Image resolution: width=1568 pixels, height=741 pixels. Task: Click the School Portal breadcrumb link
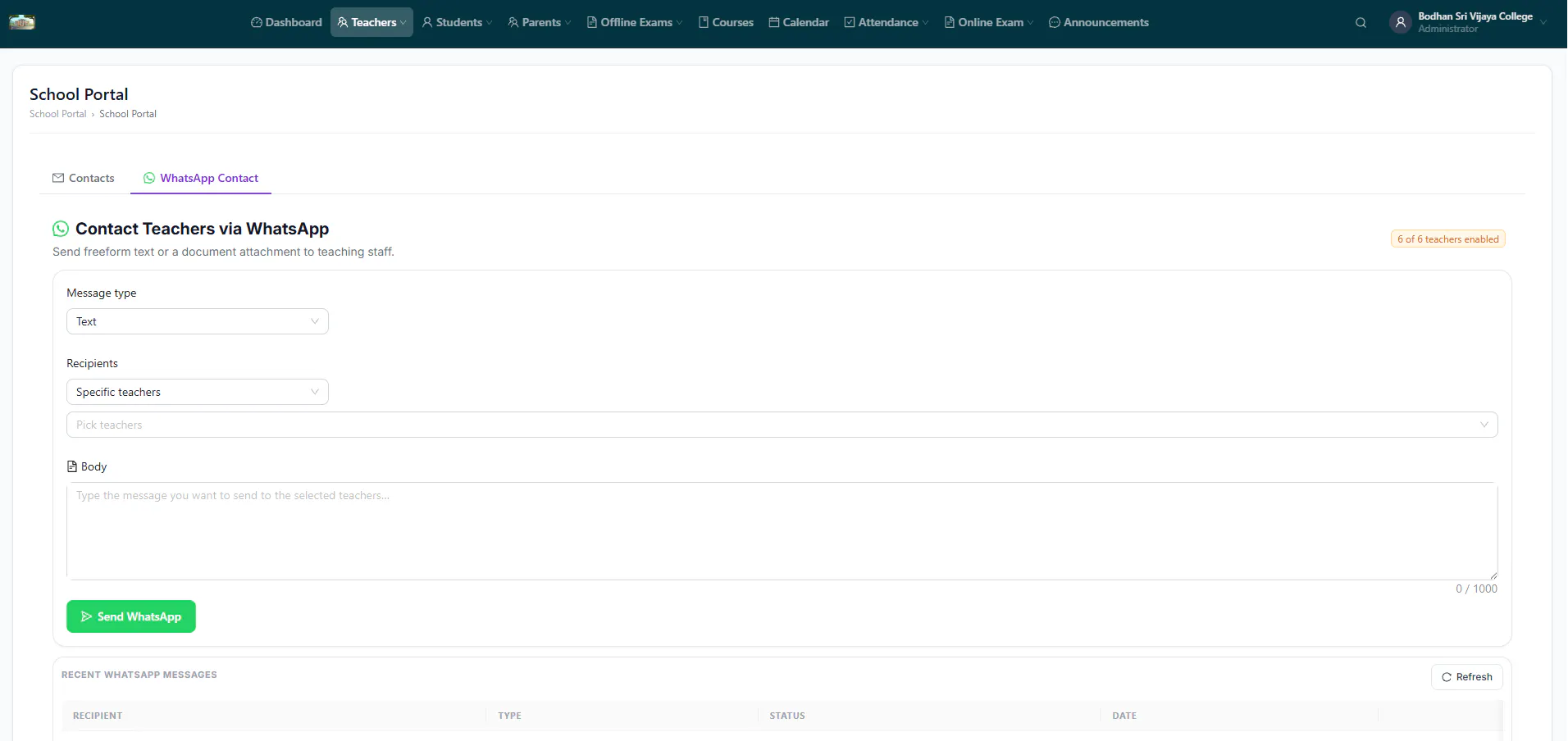point(57,114)
